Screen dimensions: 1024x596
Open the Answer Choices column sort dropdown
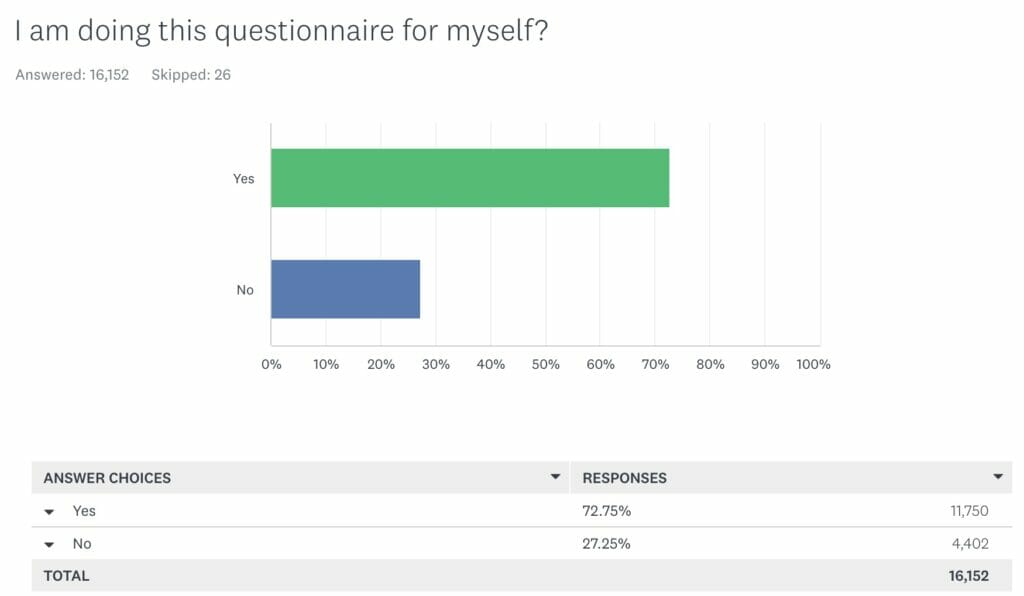(x=555, y=477)
